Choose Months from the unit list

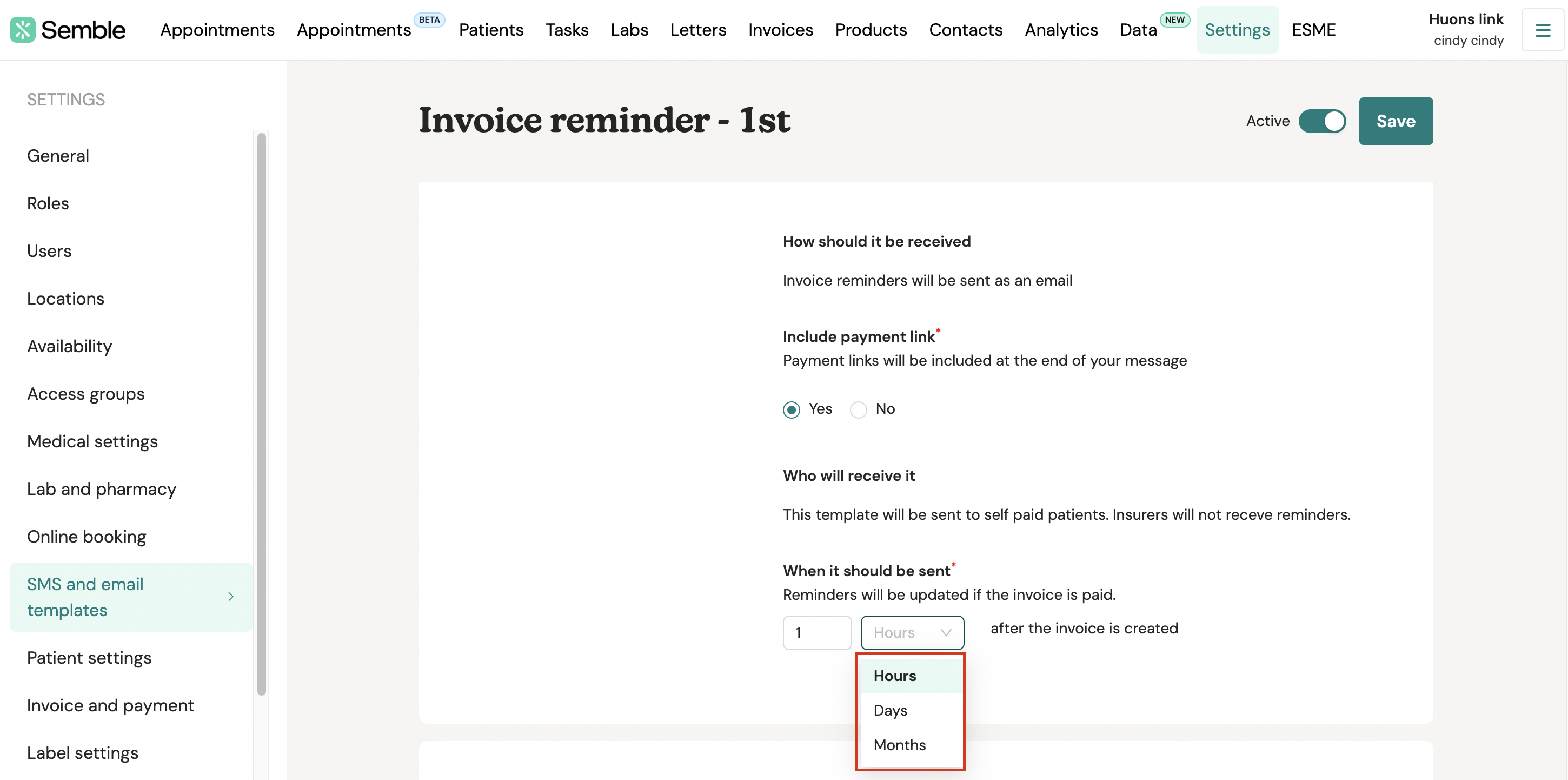911,745
